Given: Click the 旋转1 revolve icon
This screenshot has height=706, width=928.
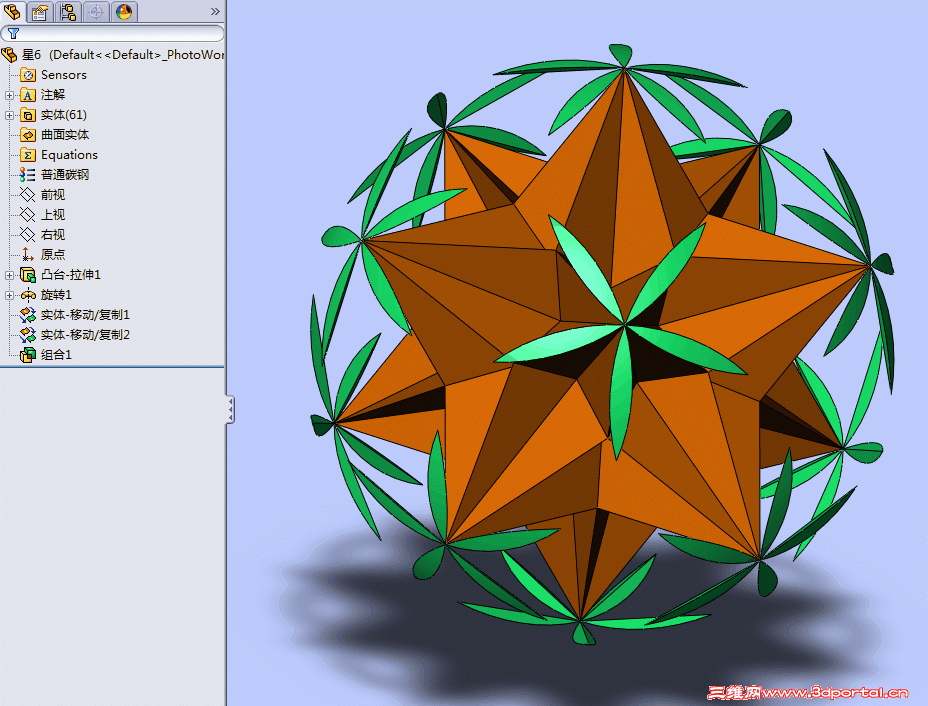Looking at the screenshot, I should (28, 295).
